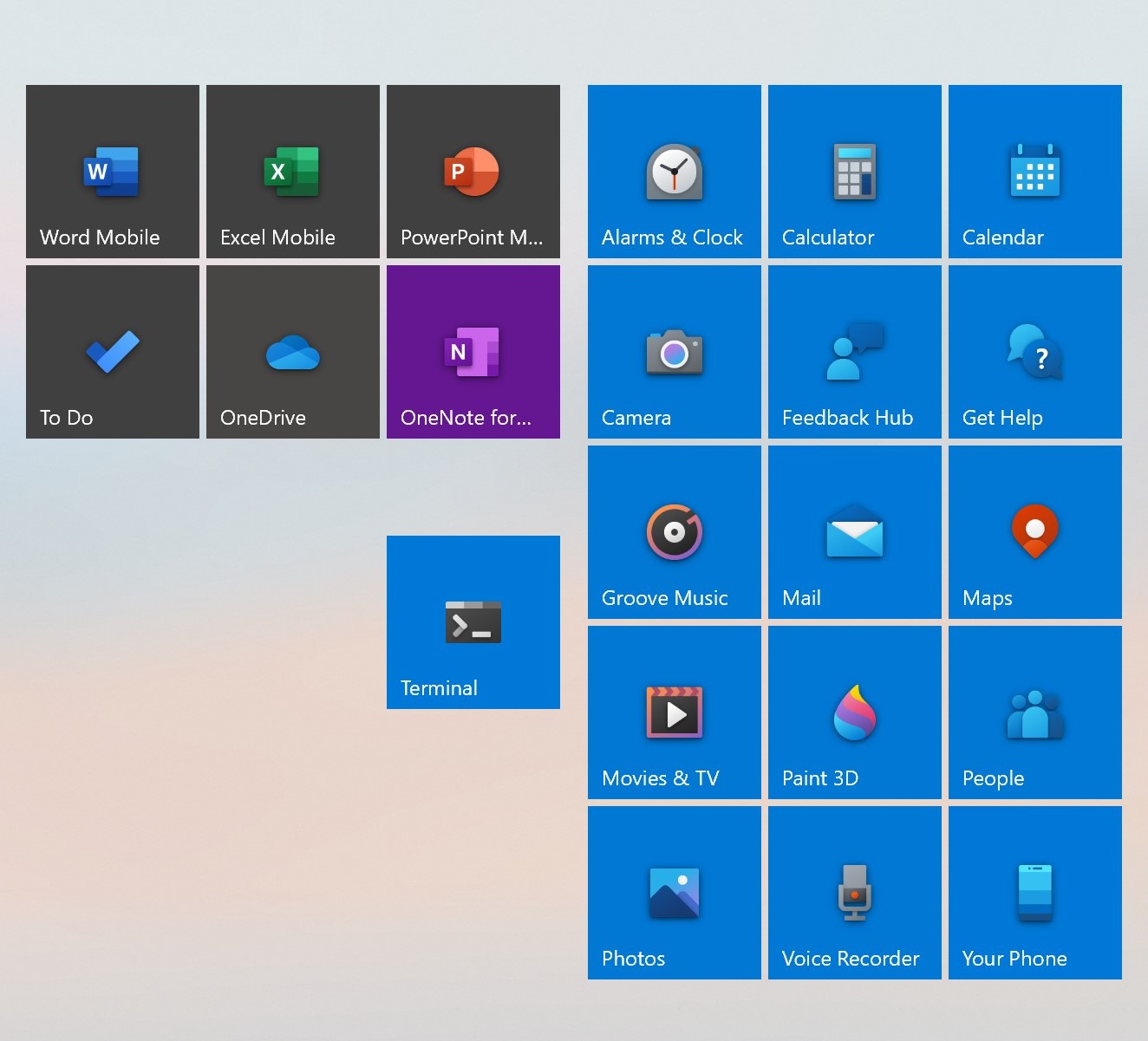Open the Mail tile
Image resolution: width=1148 pixels, height=1041 pixels.
pos(854,532)
